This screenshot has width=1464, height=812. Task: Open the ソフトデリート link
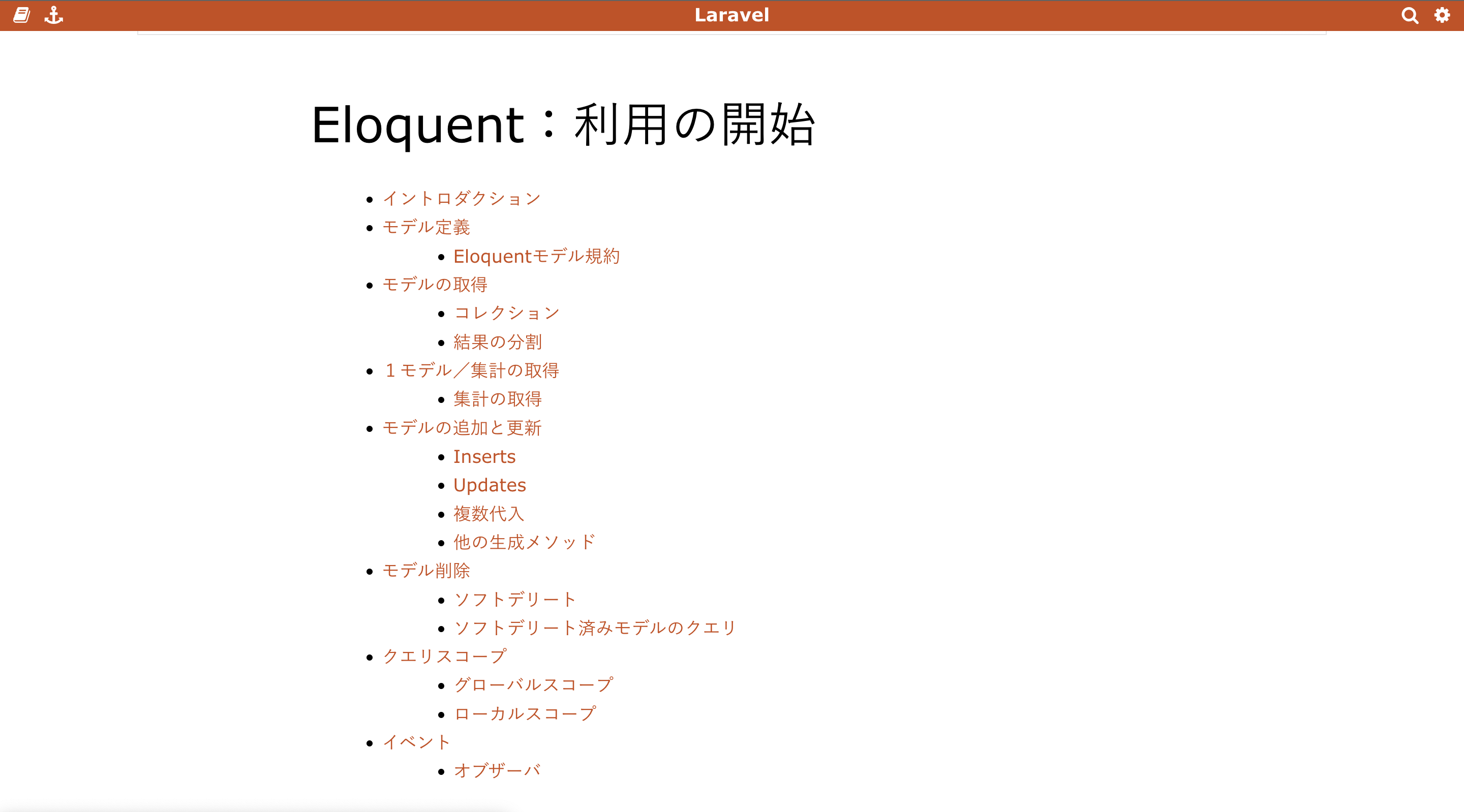tap(515, 600)
